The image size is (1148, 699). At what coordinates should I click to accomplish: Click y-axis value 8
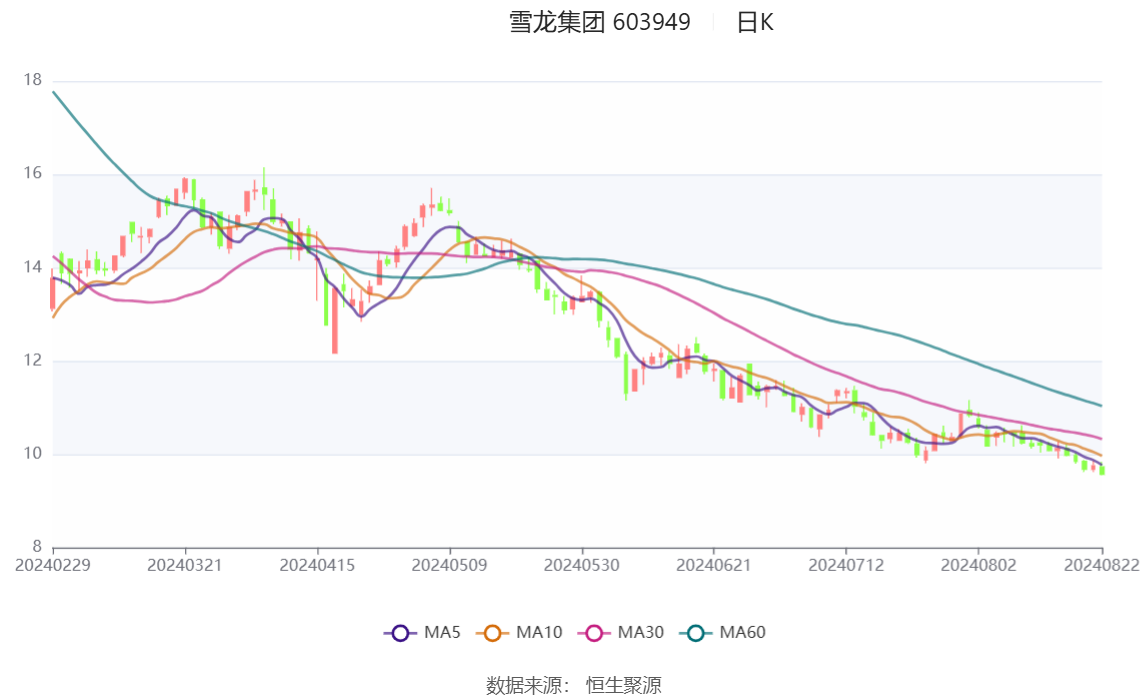click(x=37, y=546)
